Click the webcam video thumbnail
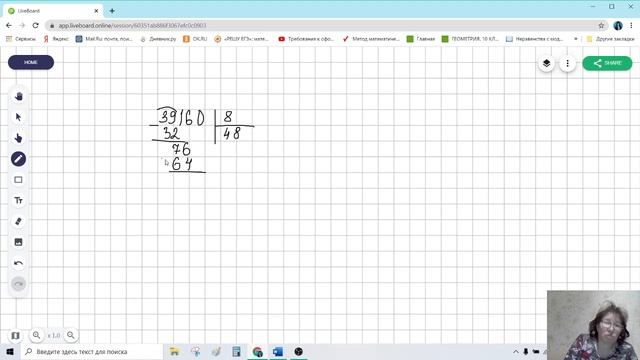Screen dimensions: 640x360 (593, 325)
